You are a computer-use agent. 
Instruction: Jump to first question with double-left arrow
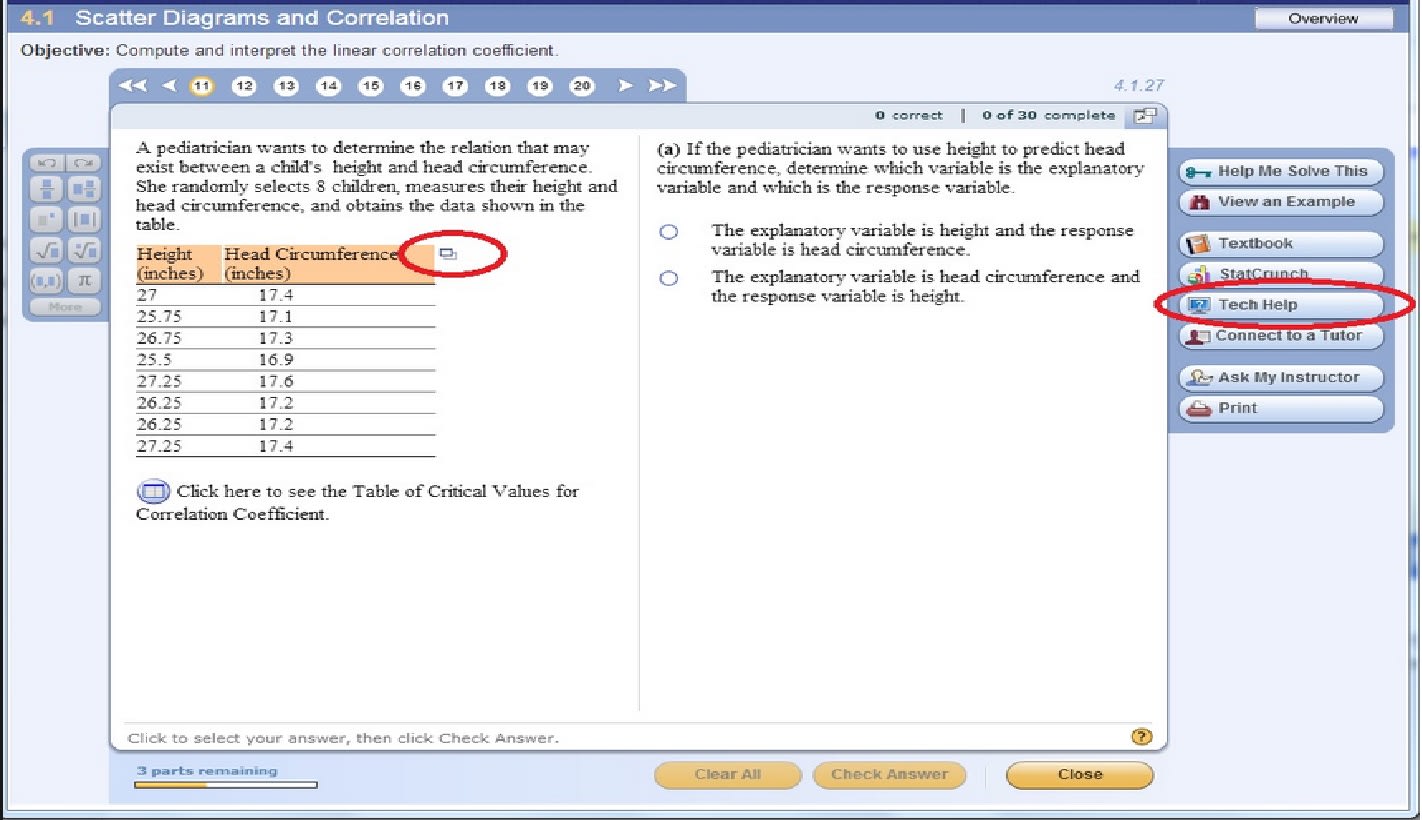[x=132, y=86]
